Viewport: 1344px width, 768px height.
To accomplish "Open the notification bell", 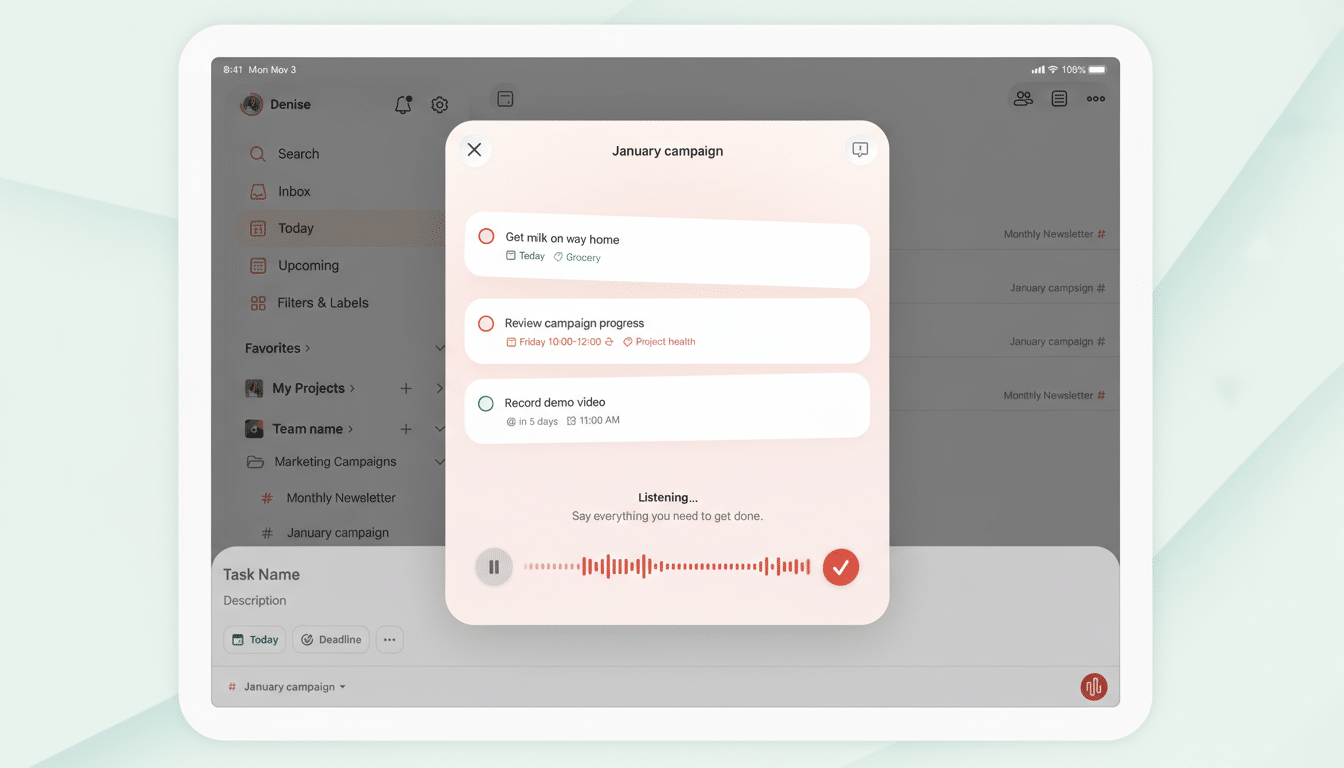I will click(x=403, y=104).
